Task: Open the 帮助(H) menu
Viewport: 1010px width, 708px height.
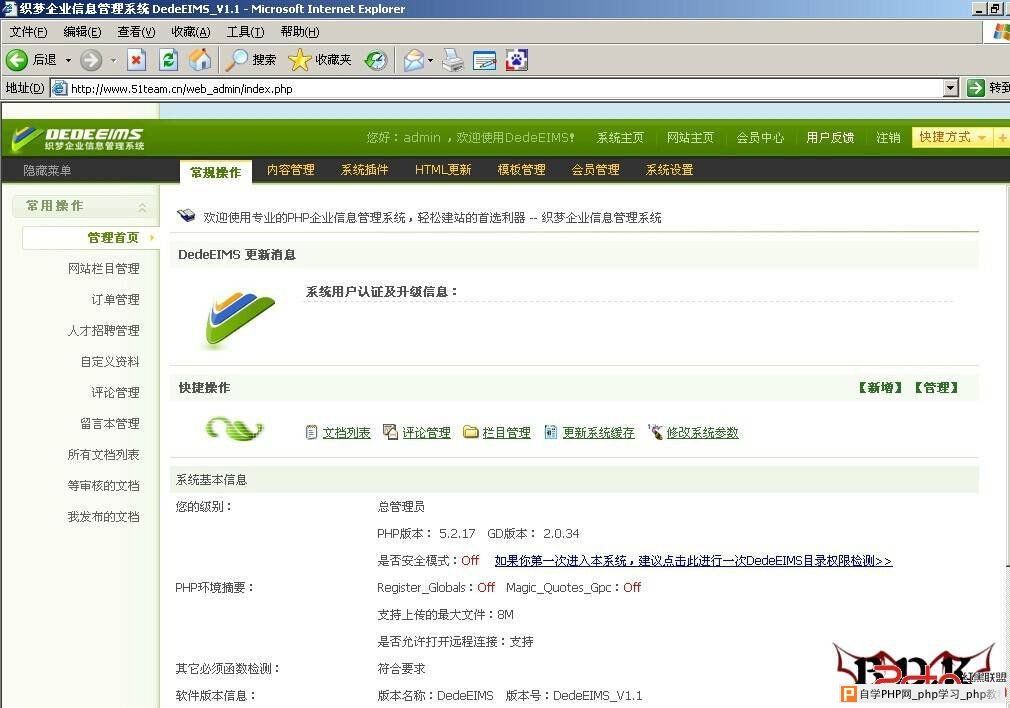Action: (x=300, y=32)
